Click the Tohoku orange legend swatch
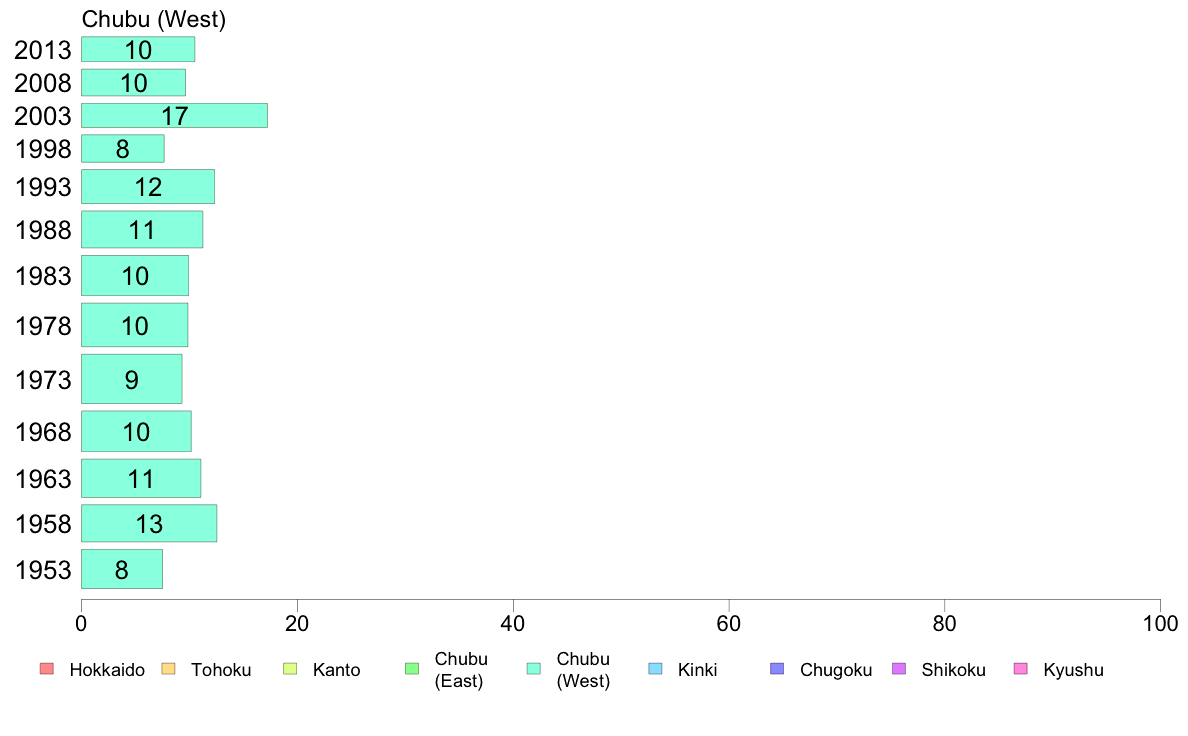Screen dimensions: 1188x736 click(x=168, y=669)
